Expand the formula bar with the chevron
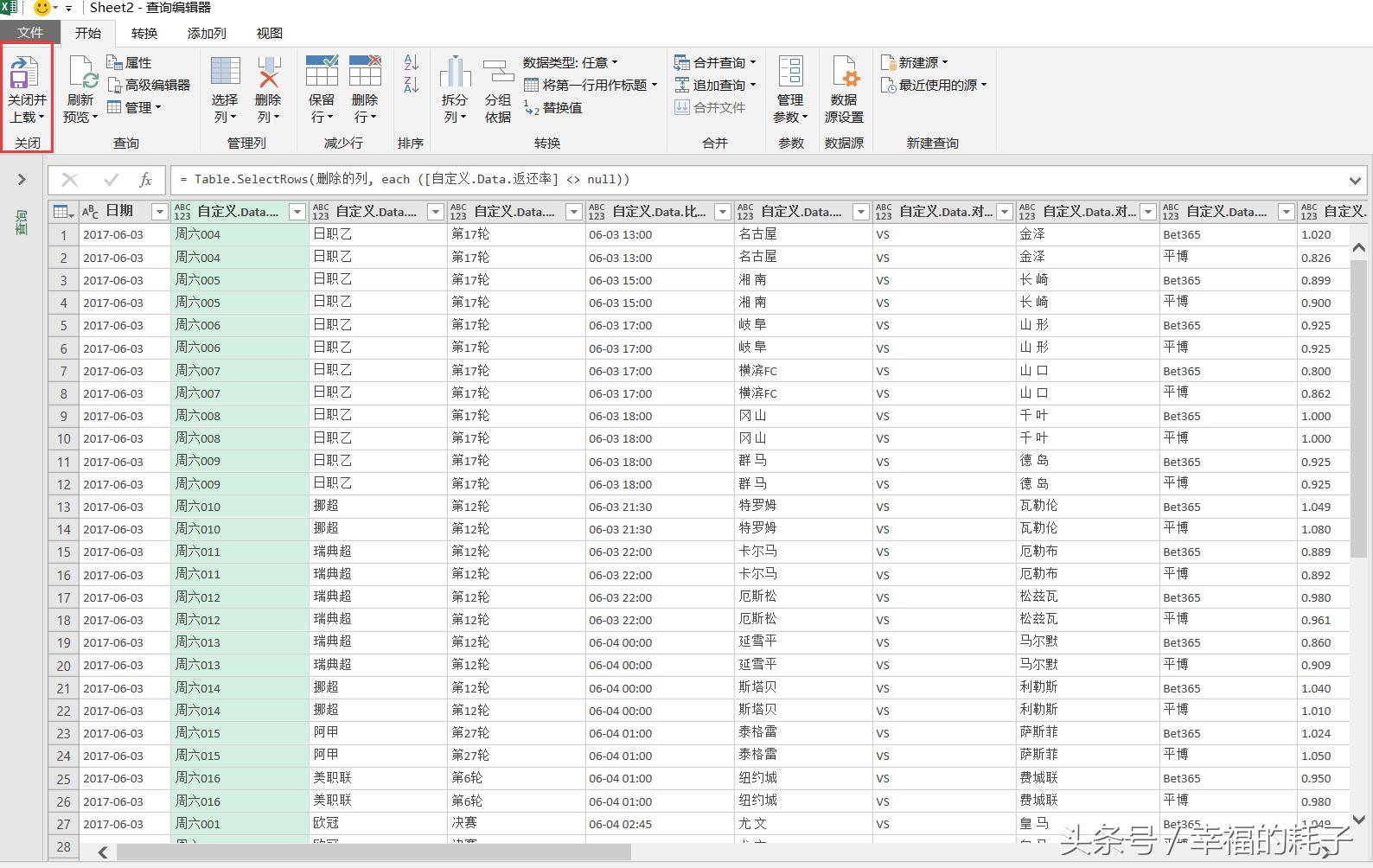The height and width of the screenshot is (868, 1373). pyautogui.click(x=1355, y=180)
